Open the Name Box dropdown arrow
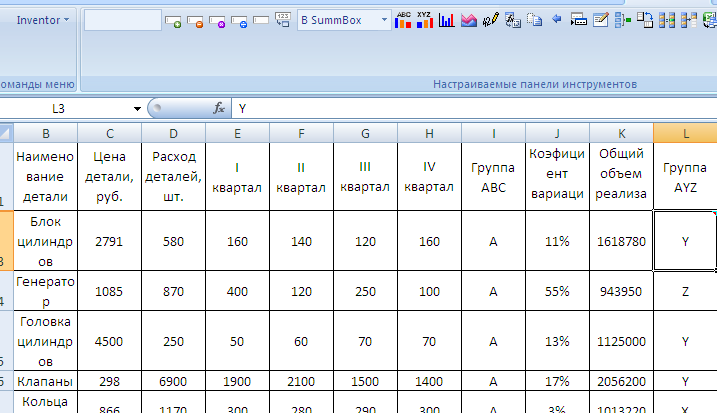 [137, 109]
